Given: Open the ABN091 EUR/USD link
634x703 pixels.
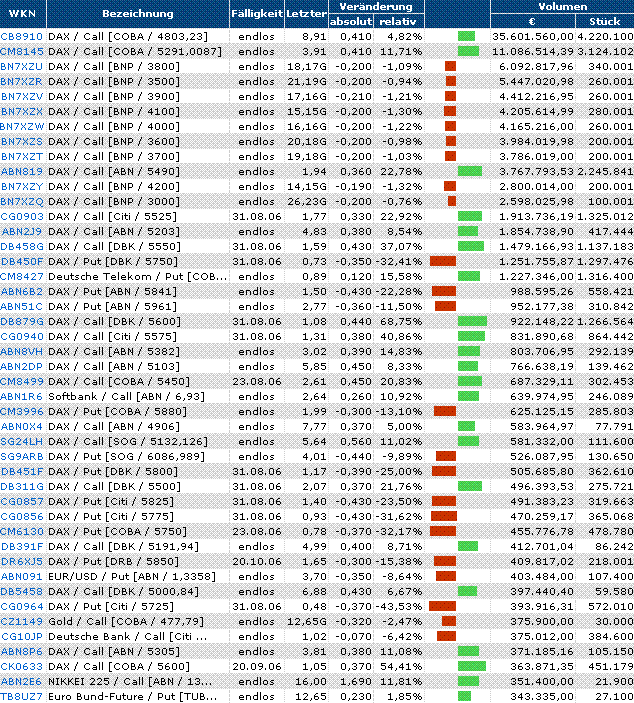Looking at the screenshot, I should point(22,577).
